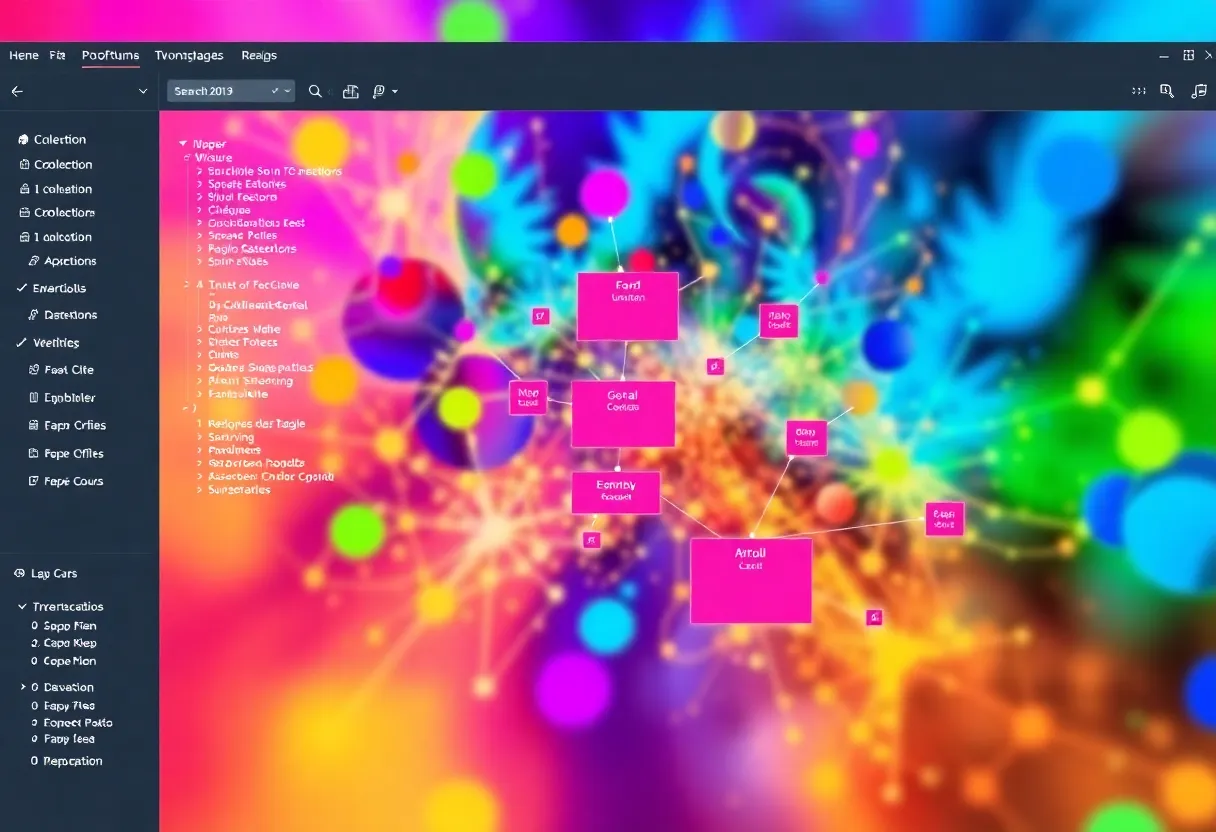Select the Sapo Men radio option

coord(34,624)
